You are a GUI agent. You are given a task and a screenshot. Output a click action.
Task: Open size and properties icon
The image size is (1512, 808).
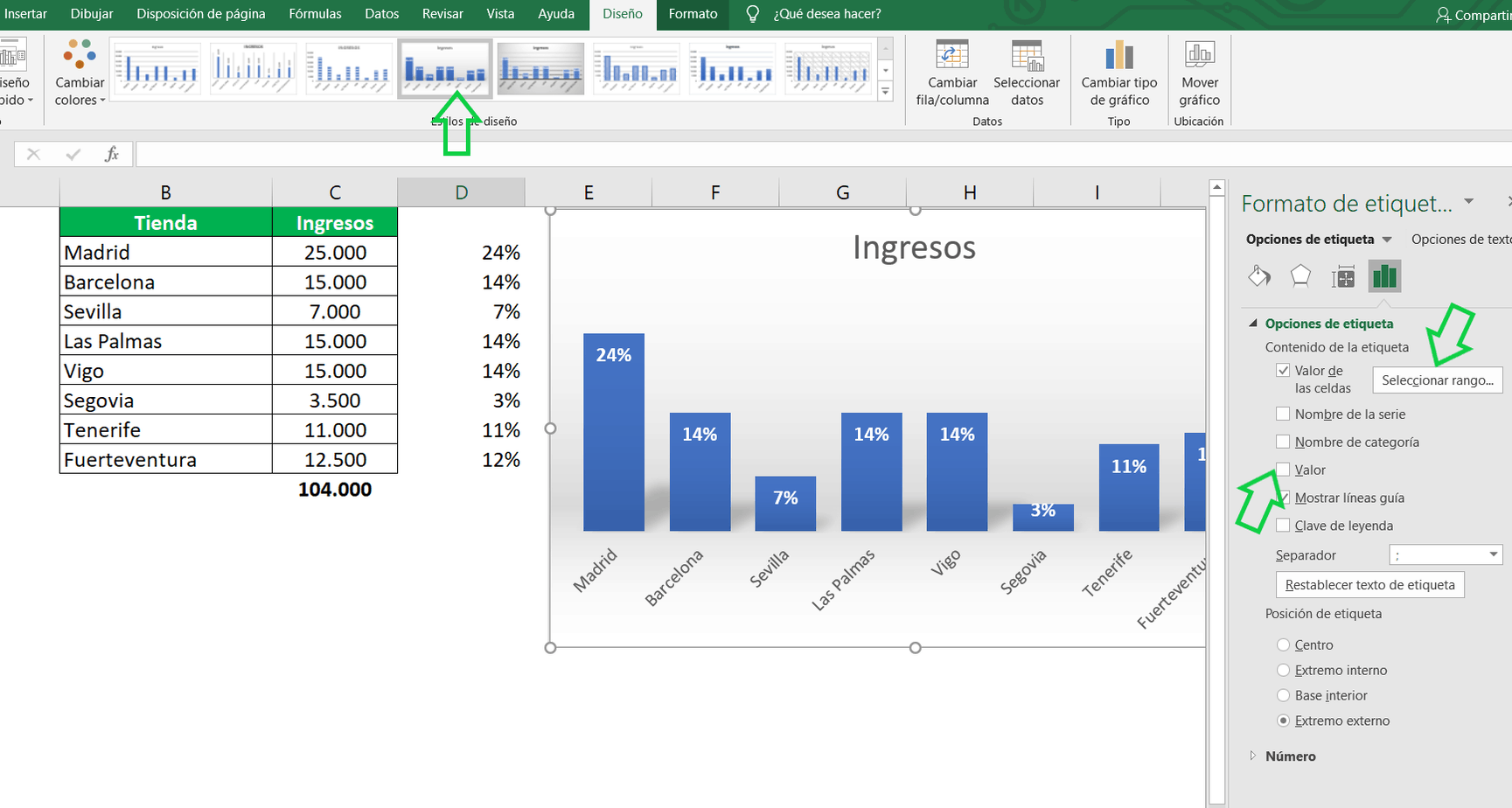1343,277
